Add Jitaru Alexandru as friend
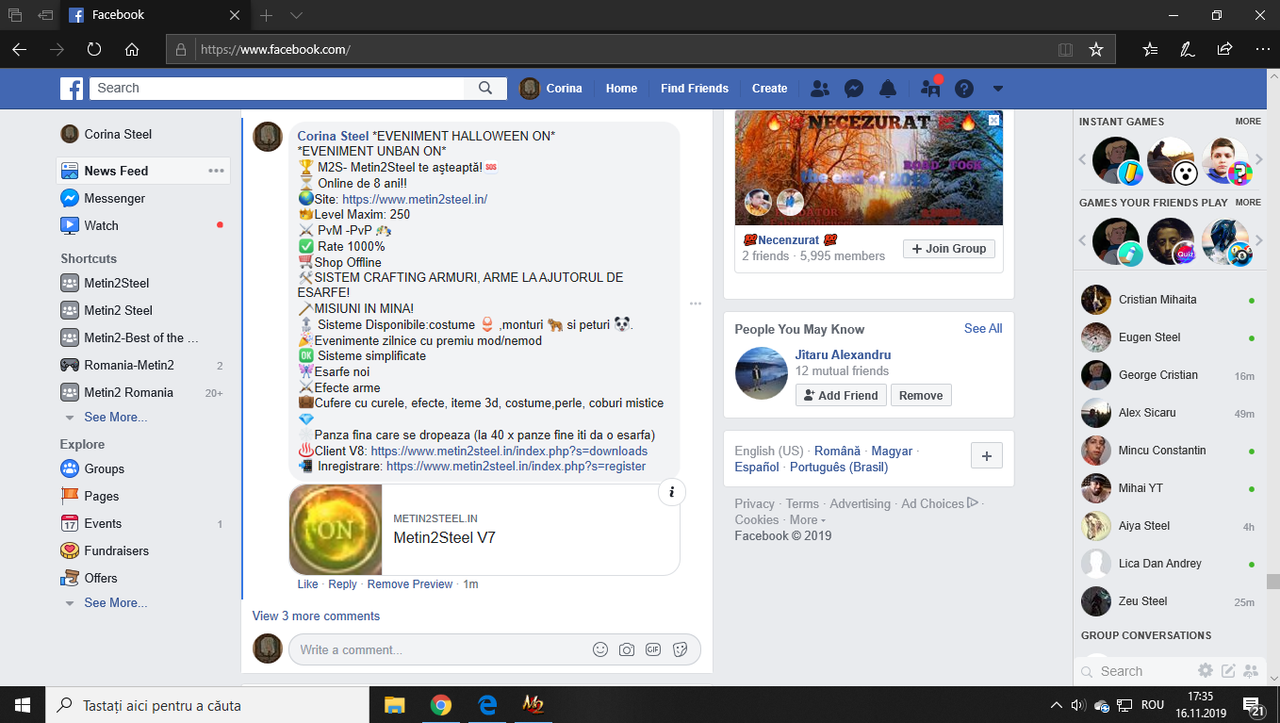1280x723 pixels. pos(840,396)
